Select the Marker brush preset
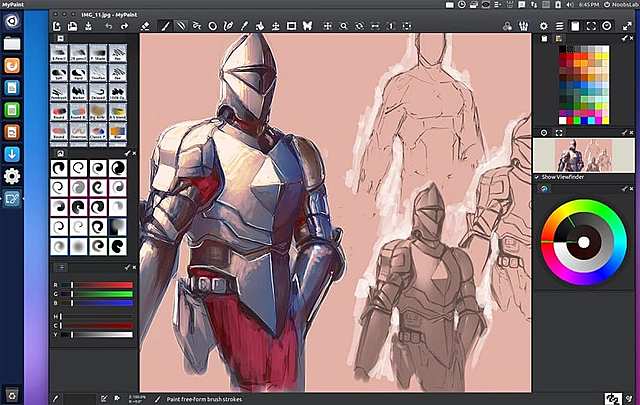 [78, 92]
